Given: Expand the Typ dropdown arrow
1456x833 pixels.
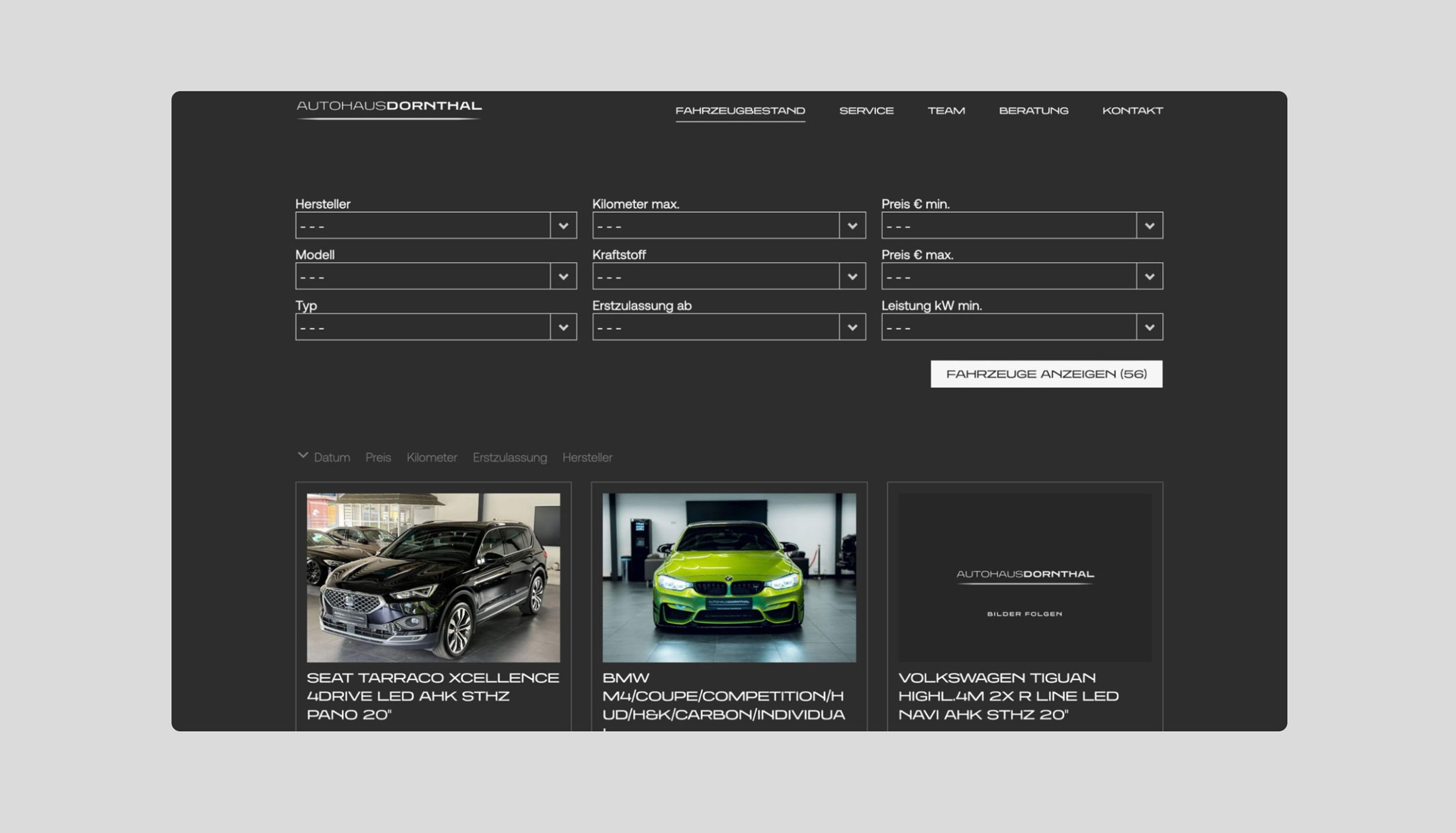Looking at the screenshot, I should tap(563, 327).
